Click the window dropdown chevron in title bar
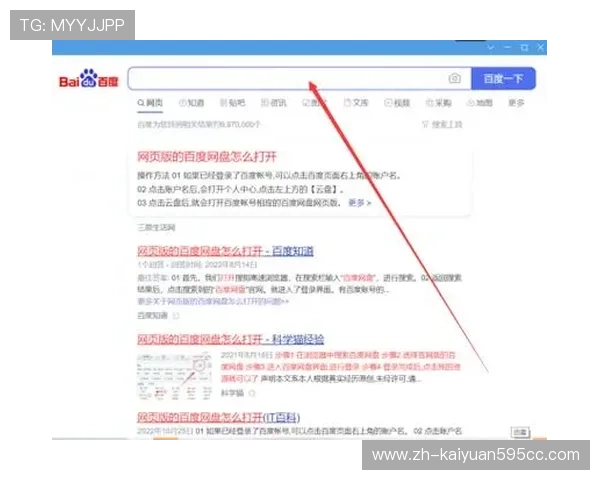The width and height of the screenshot is (600, 480). click(x=491, y=47)
